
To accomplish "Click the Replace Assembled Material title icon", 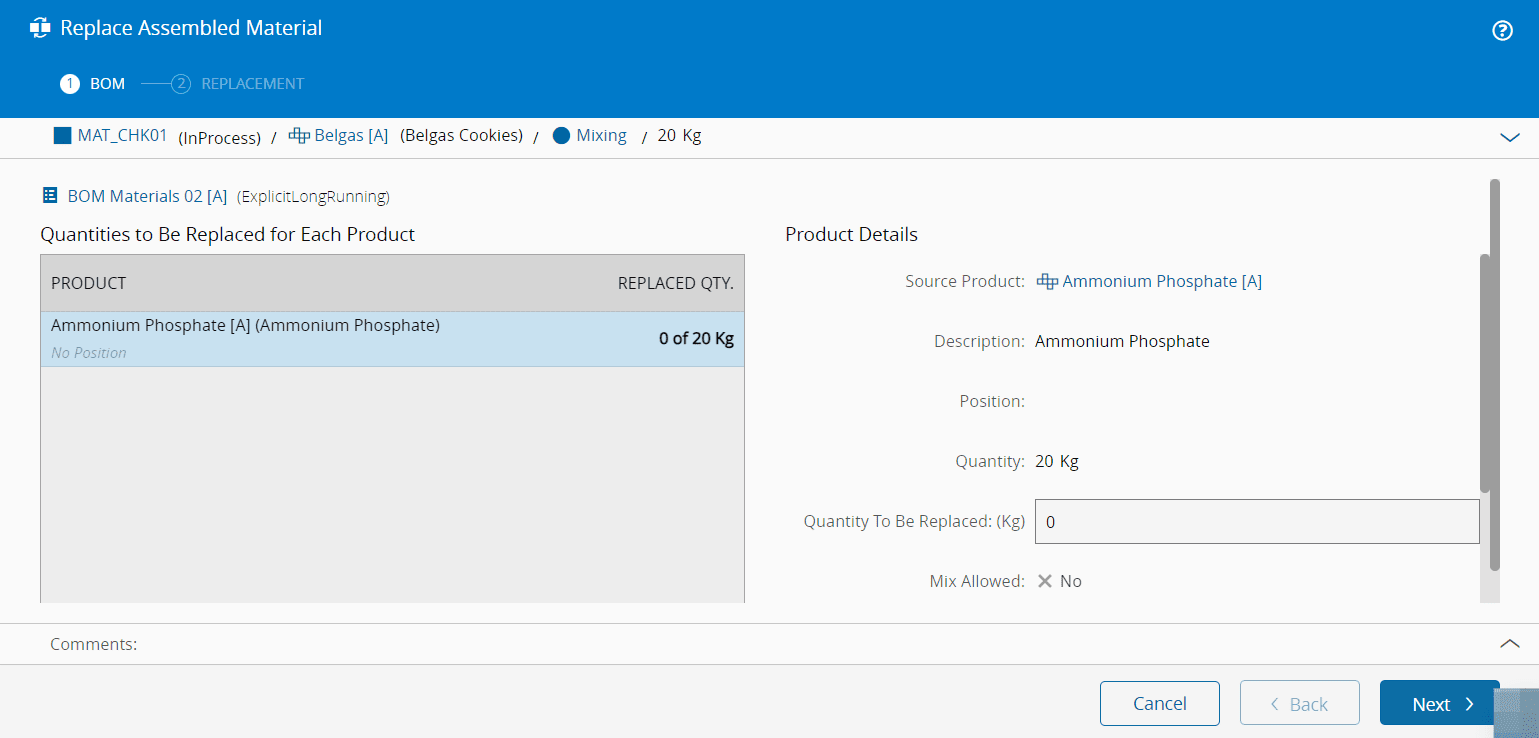I will (40, 28).
